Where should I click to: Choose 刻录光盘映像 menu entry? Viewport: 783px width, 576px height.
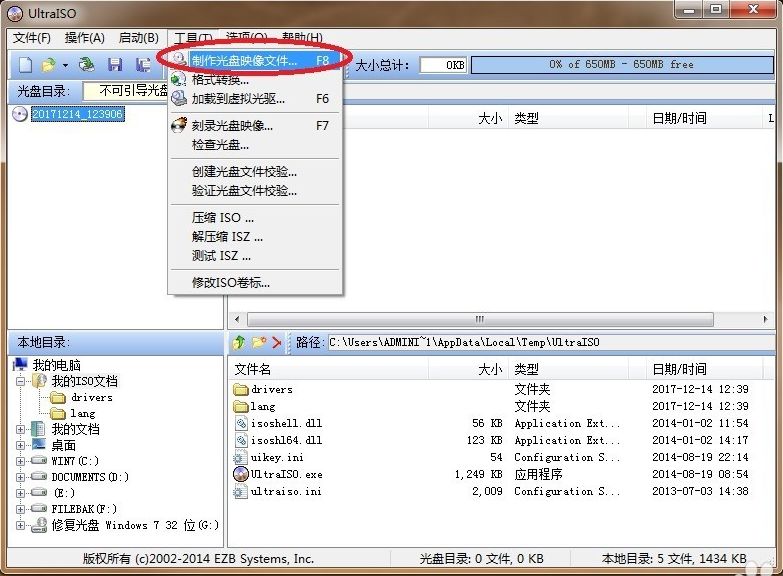255,125
